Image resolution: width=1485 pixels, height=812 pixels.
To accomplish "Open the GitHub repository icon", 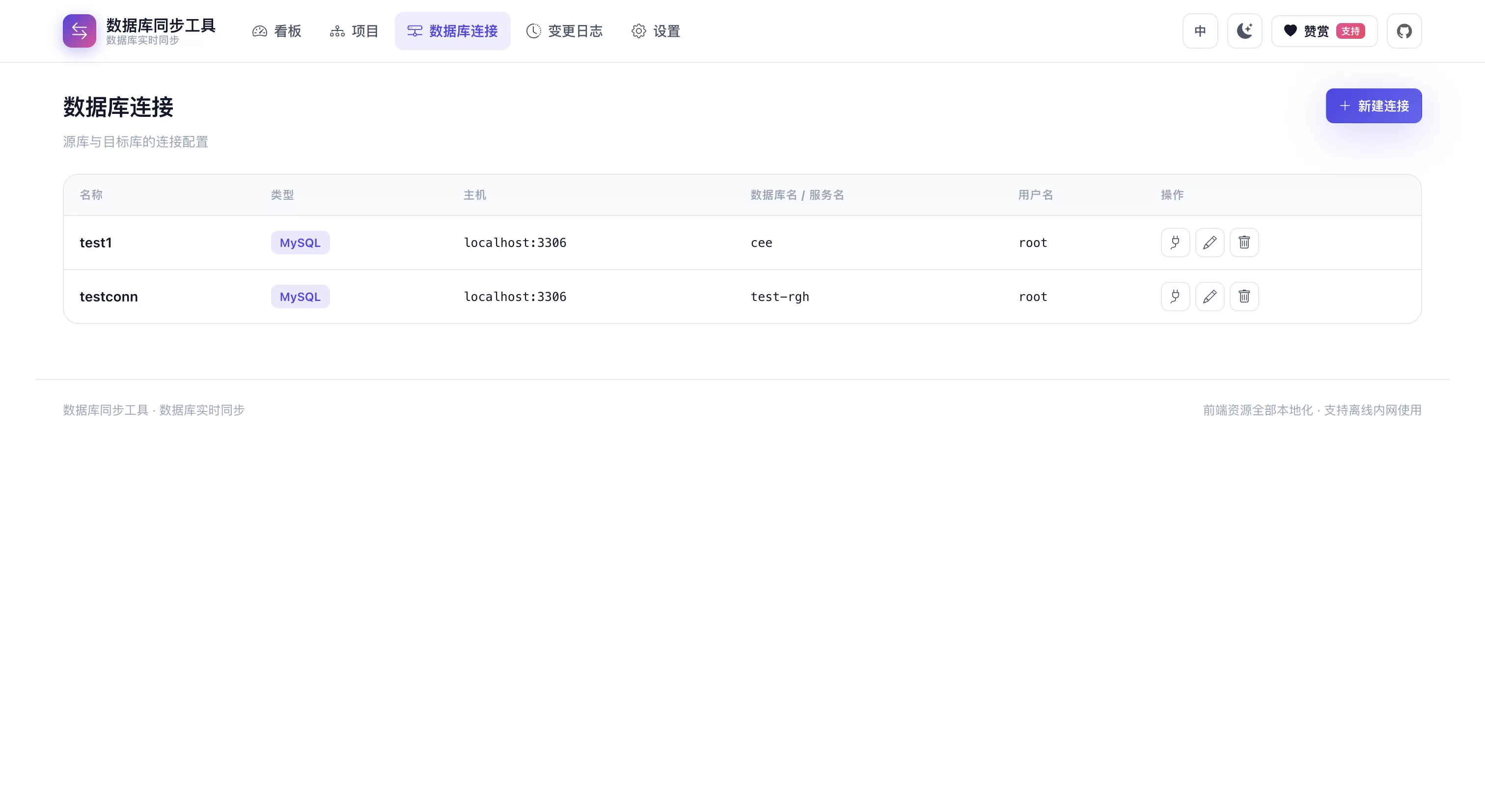I will (x=1404, y=31).
